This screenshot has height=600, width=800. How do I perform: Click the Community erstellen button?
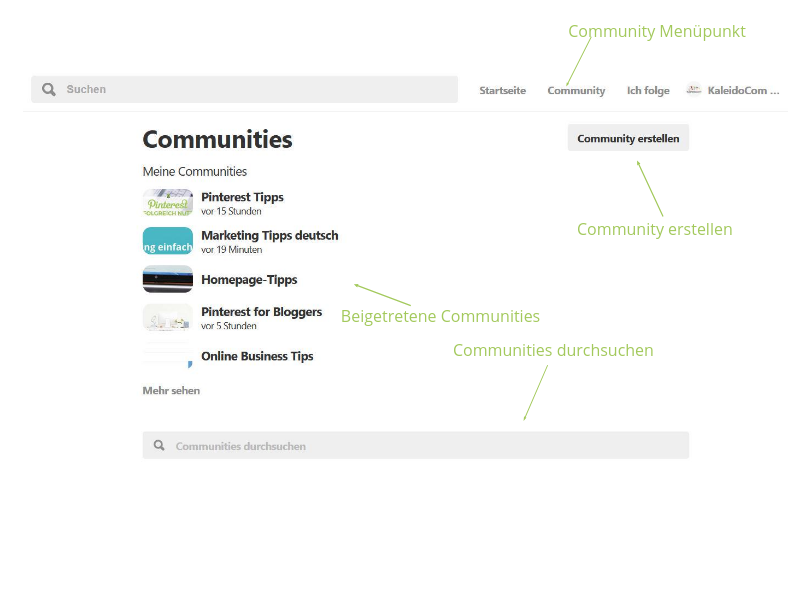point(628,137)
